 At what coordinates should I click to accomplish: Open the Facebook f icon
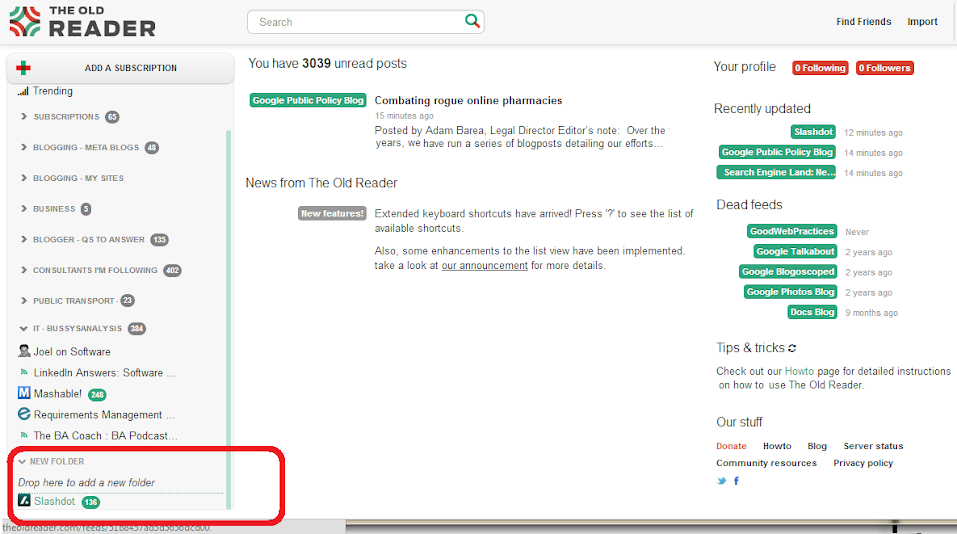736,481
